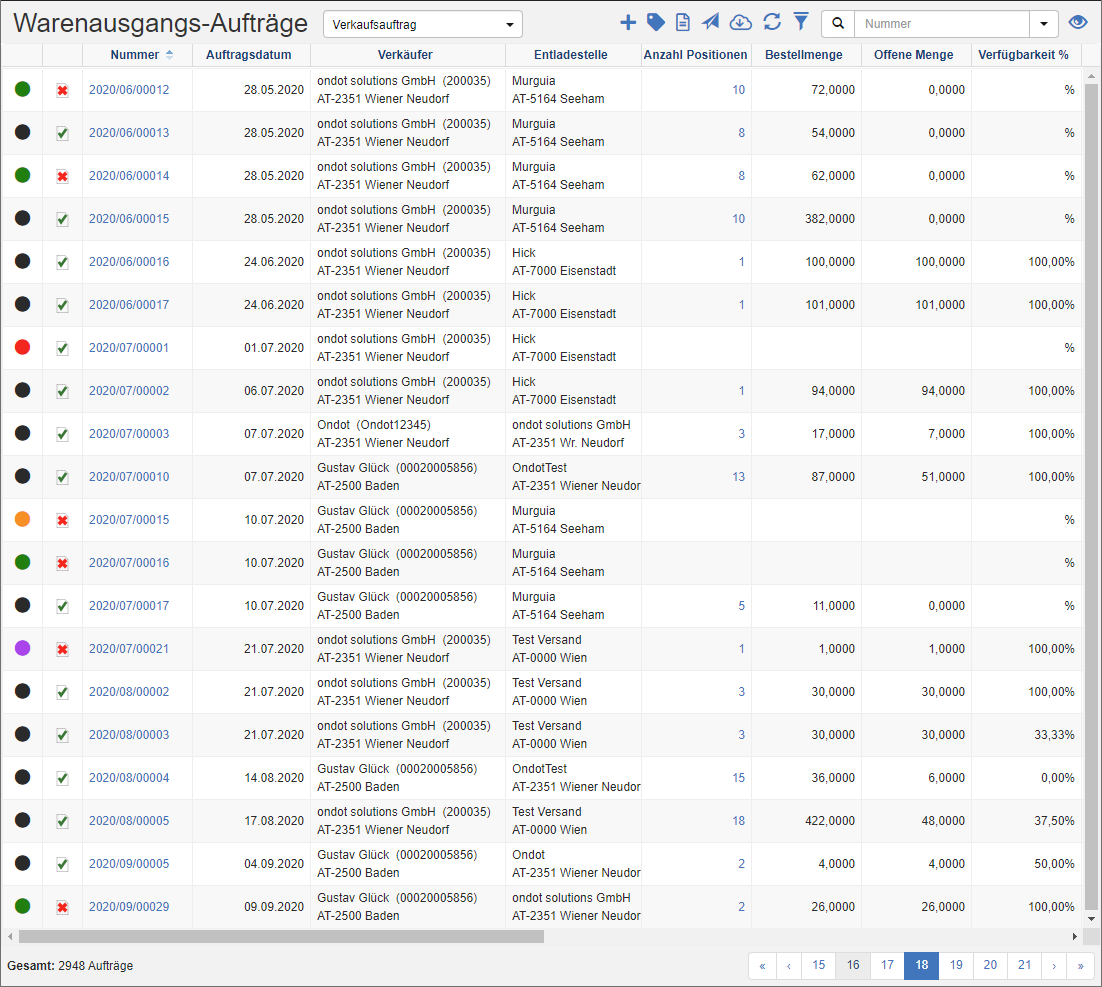Click position count 13 for order 2020/07/00010
This screenshot has width=1102, height=987.
click(x=738, y=477)
